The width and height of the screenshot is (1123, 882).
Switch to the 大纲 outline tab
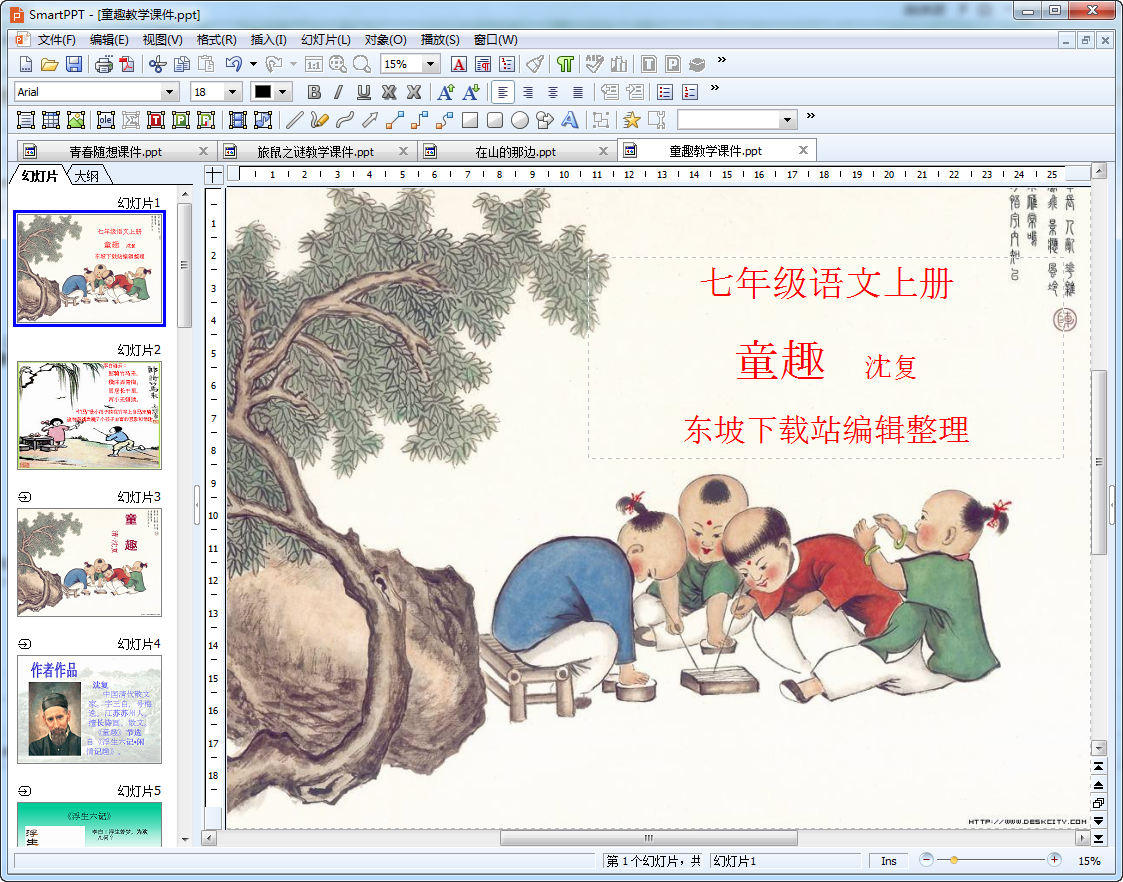click(87, 175)
